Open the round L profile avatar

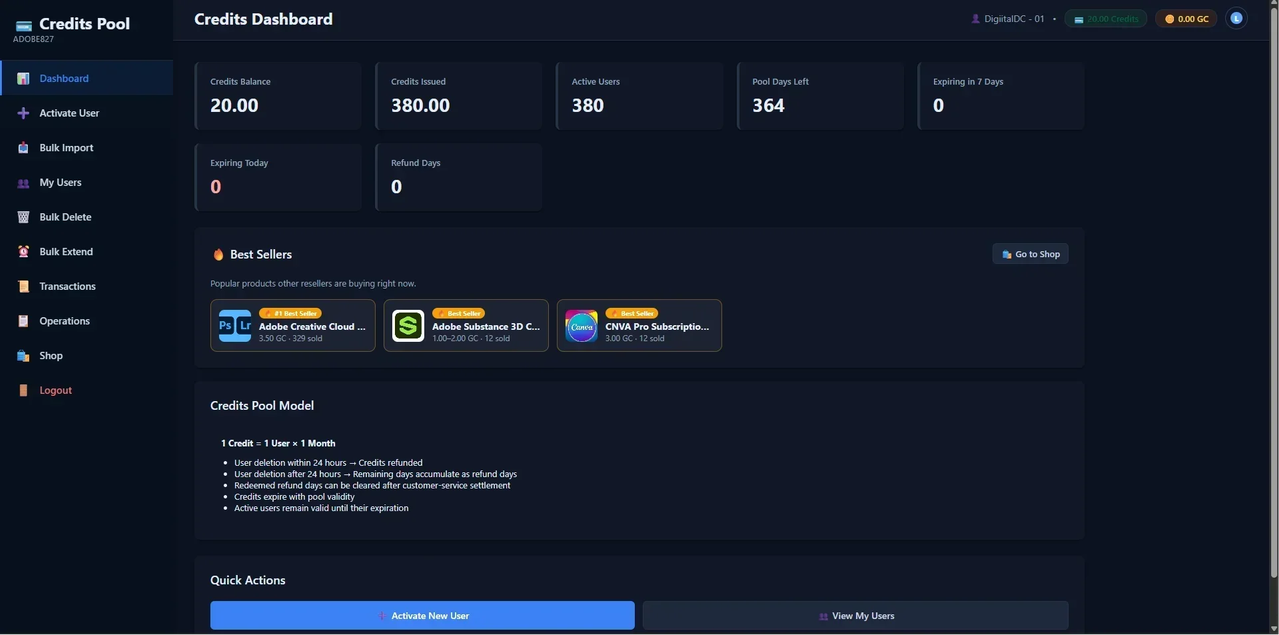[x=1236, y=18]
